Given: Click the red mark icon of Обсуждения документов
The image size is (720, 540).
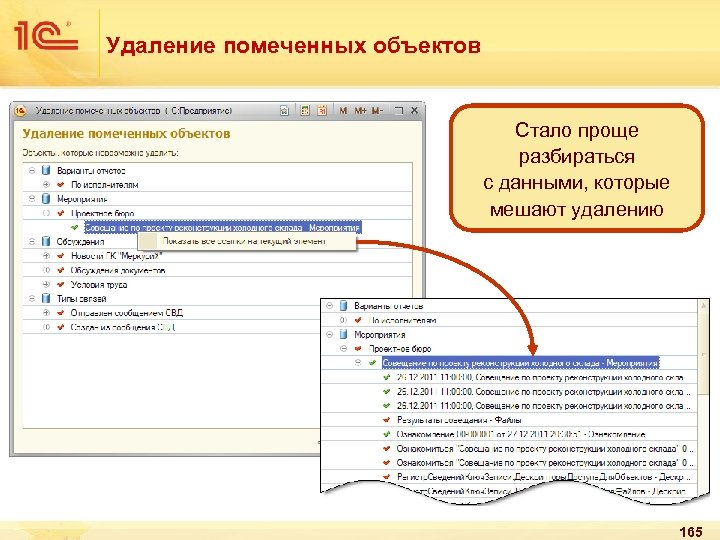Looking at the screenshot, I should 61,270.
